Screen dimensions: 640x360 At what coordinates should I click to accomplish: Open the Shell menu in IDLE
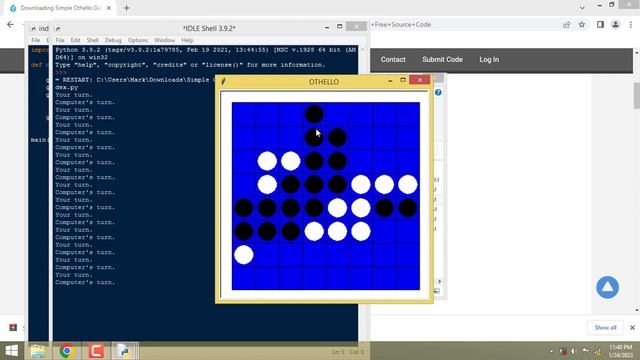coord(93,40)
